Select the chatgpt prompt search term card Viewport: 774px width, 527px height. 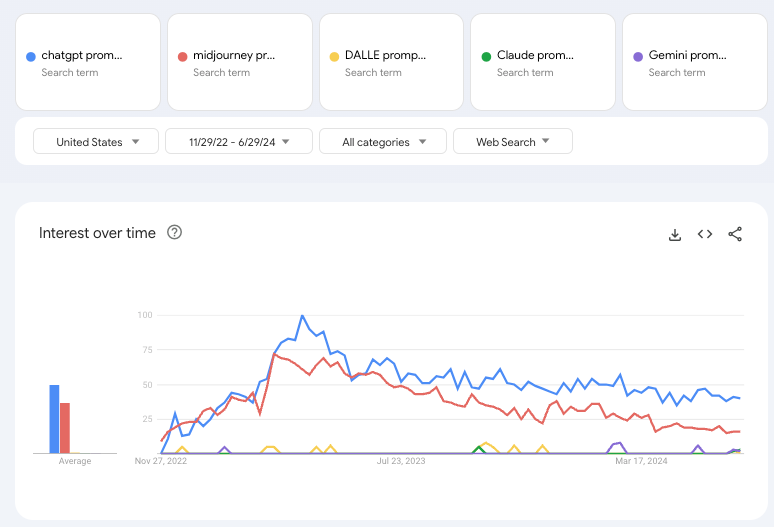coord(88,62)
